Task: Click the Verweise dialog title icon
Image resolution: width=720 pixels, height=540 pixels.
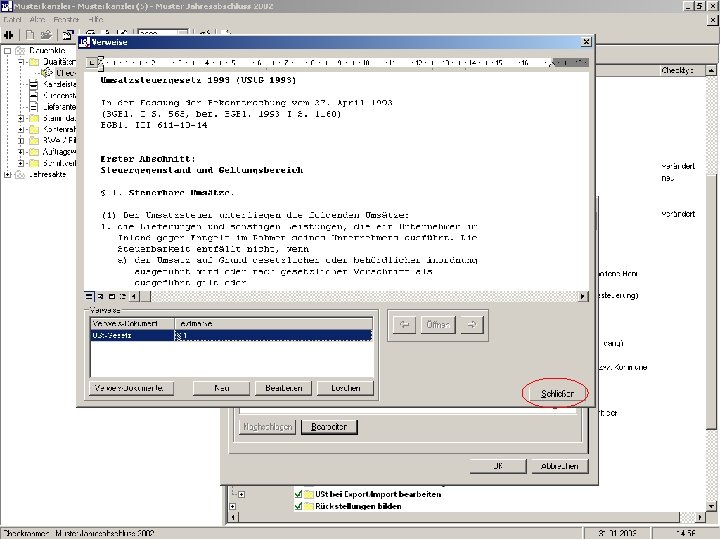Action: 84,42
